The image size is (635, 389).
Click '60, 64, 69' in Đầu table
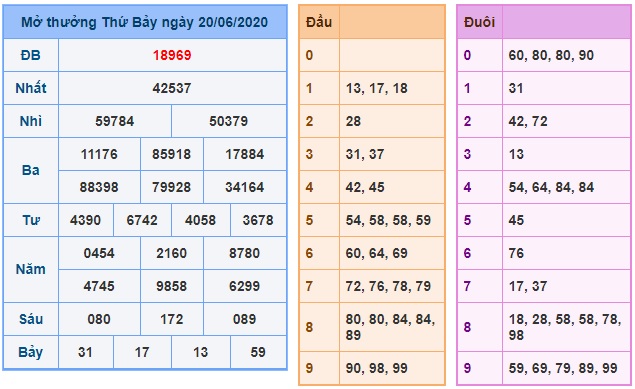(x=377, y=253)
